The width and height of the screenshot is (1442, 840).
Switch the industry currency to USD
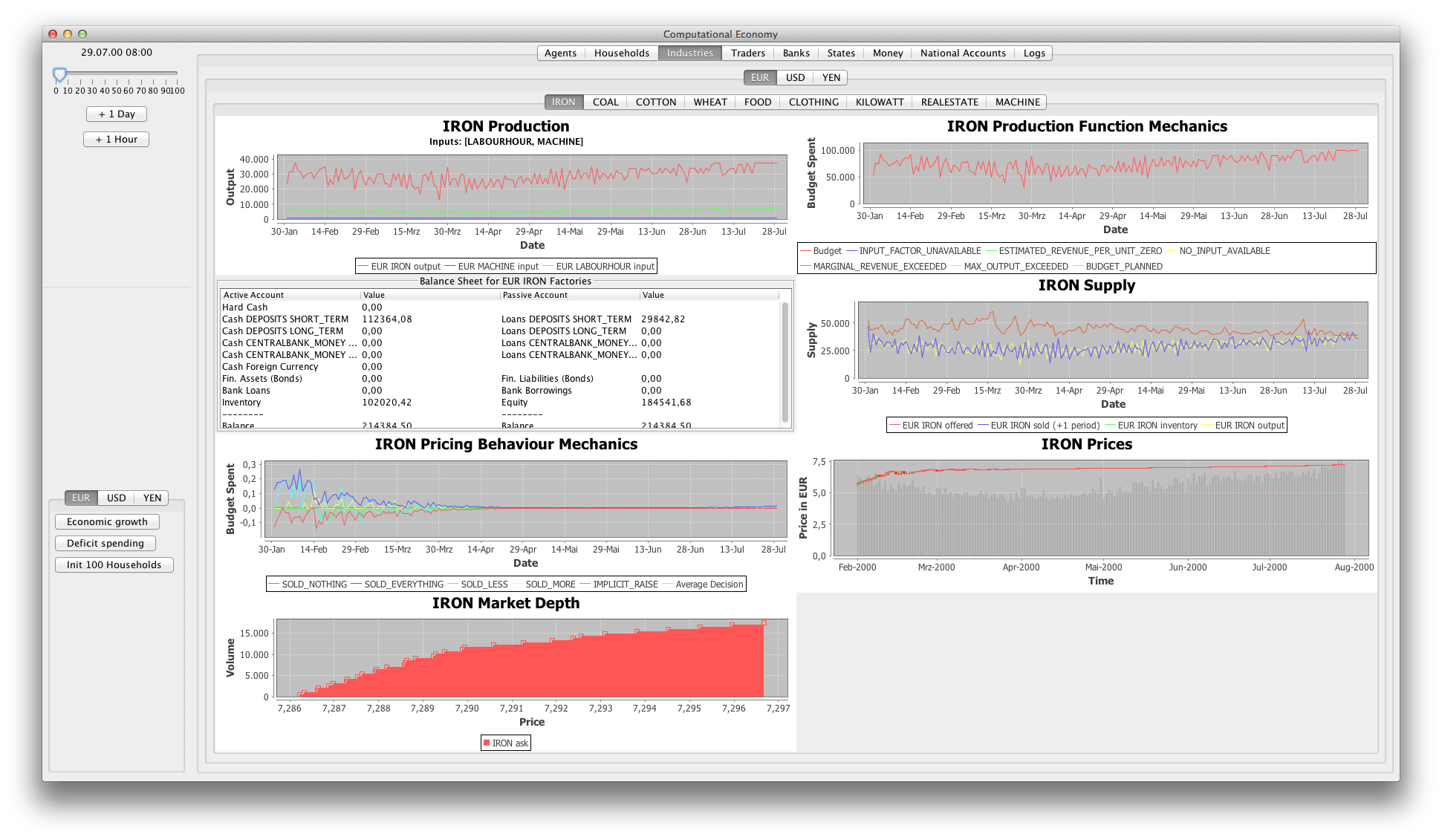[795, 78]
